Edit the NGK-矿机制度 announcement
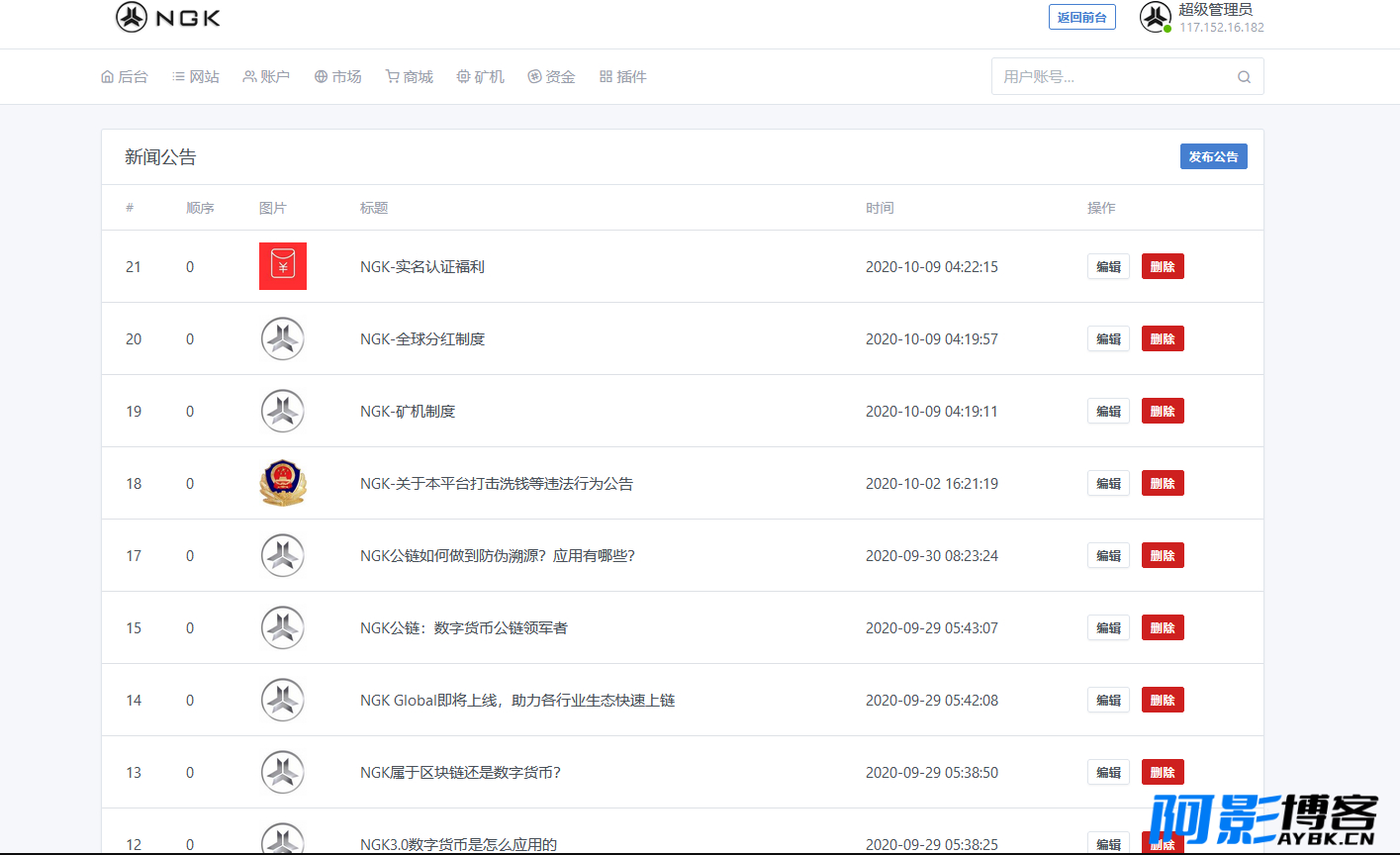 pos(1108,411)
